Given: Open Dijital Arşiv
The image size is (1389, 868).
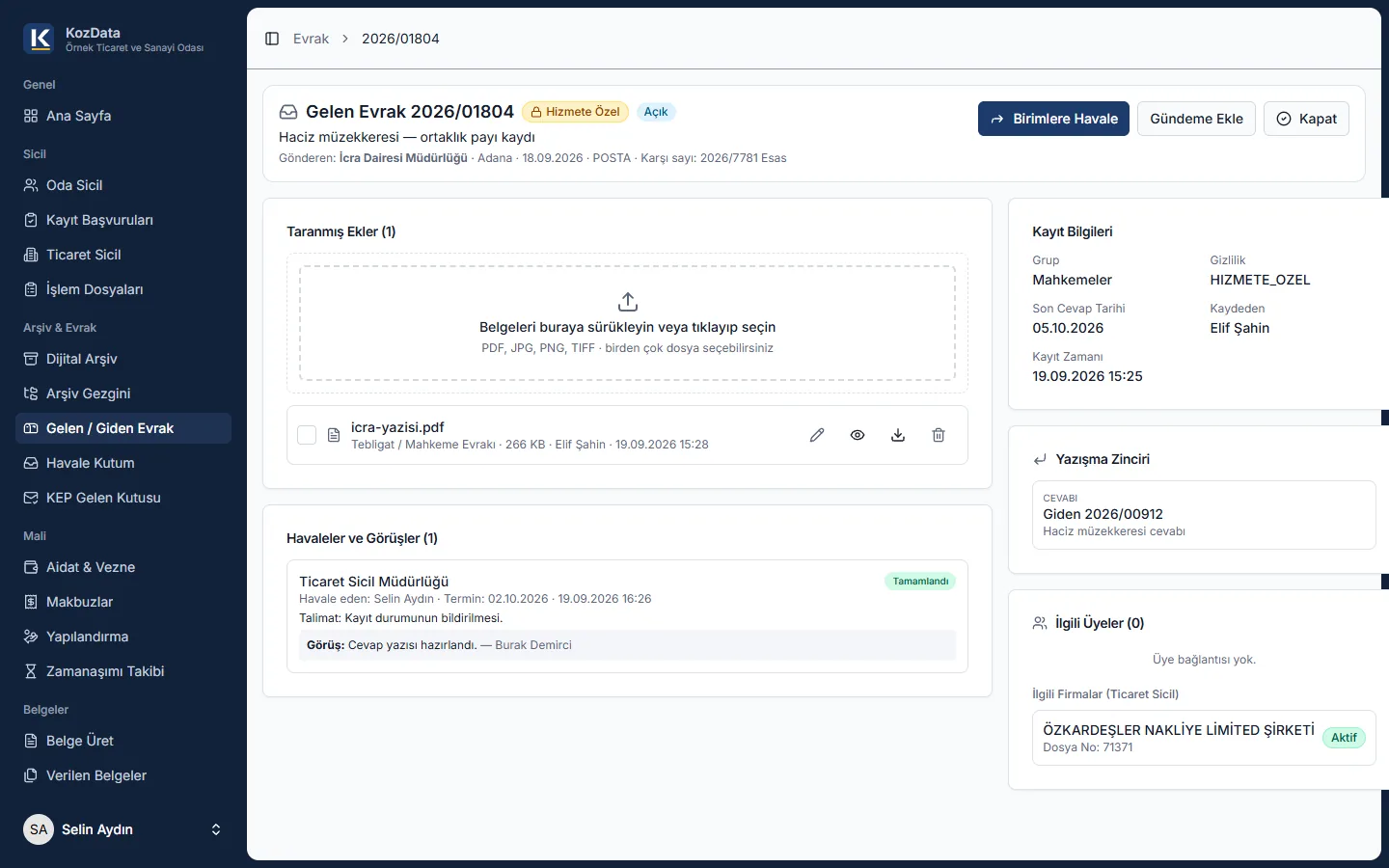Looking at the screenshot, I should pos(123,359).
